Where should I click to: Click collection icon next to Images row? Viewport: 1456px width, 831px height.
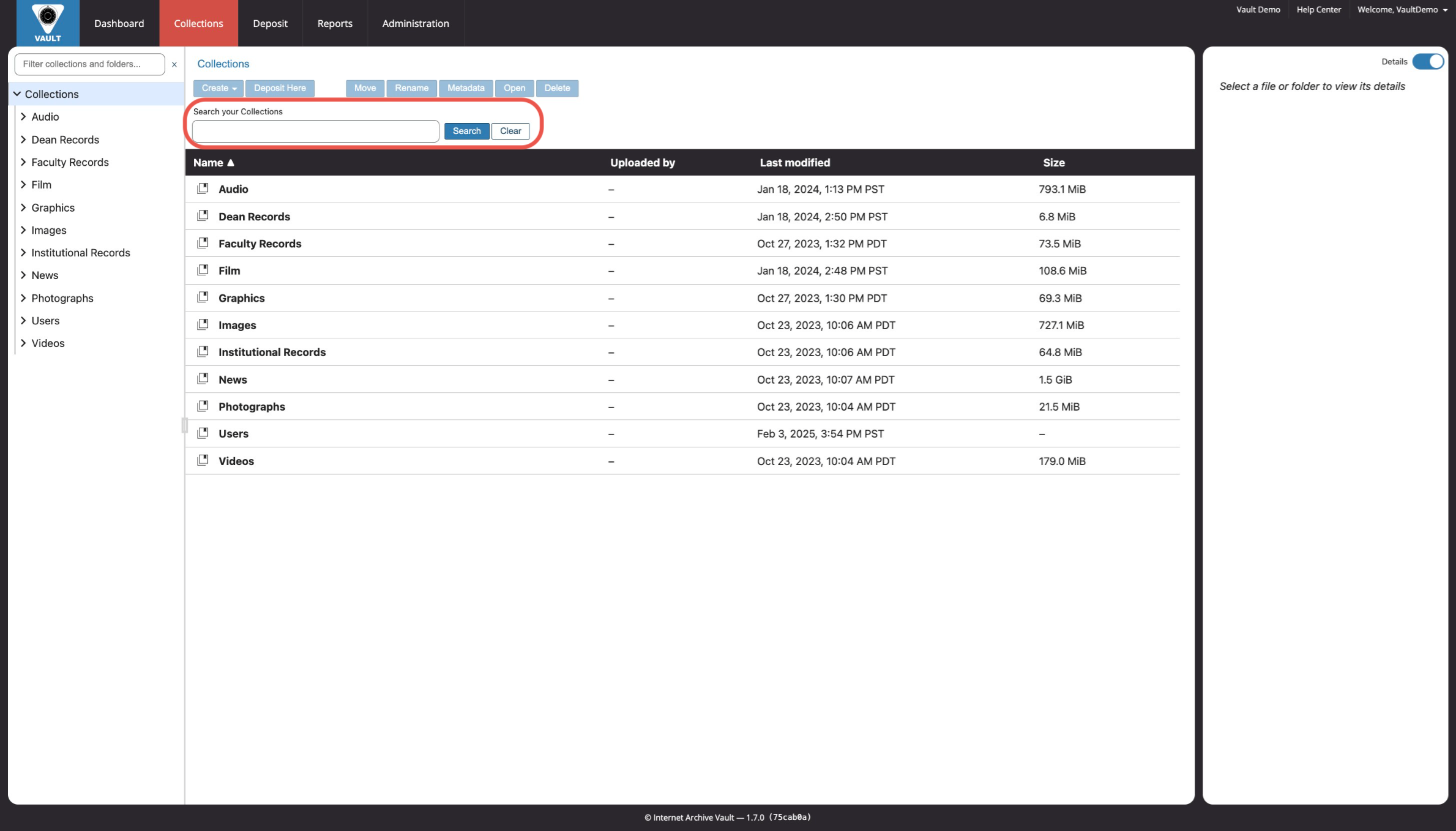pos(203,324)
